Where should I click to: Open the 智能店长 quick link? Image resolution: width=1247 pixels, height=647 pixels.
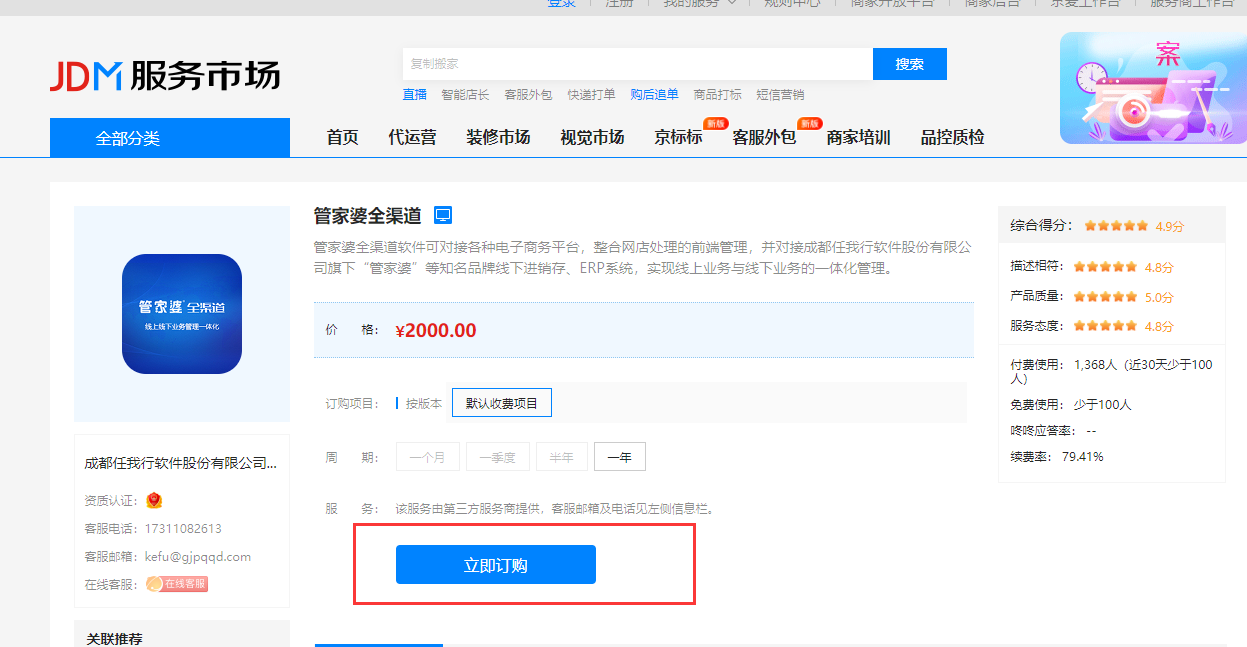point(465,95)
